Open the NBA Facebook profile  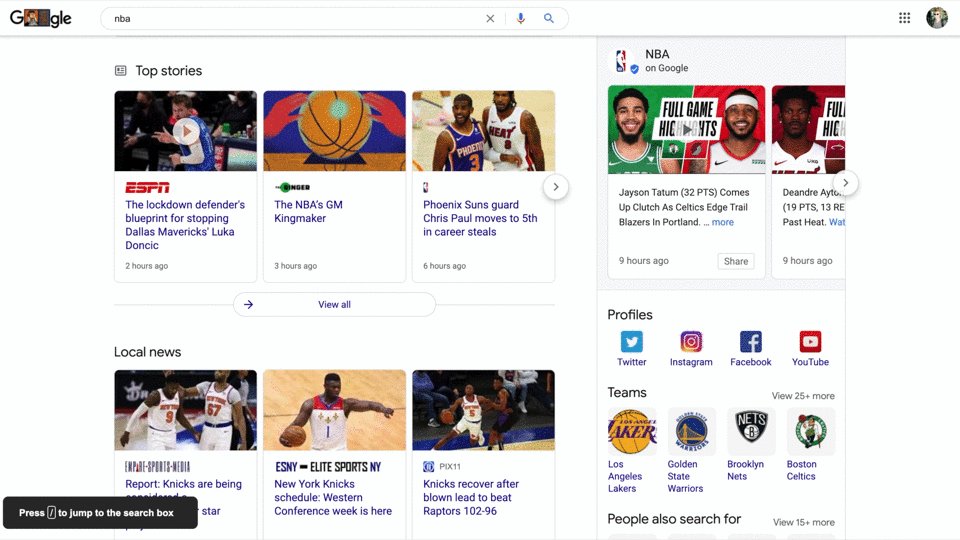point(751,348)
